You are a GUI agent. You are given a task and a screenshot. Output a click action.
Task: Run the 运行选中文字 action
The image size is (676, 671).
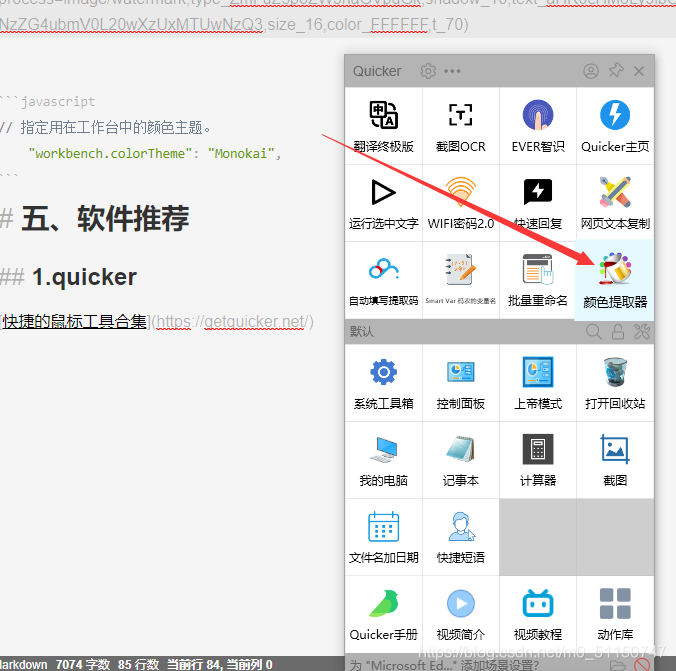383,203
